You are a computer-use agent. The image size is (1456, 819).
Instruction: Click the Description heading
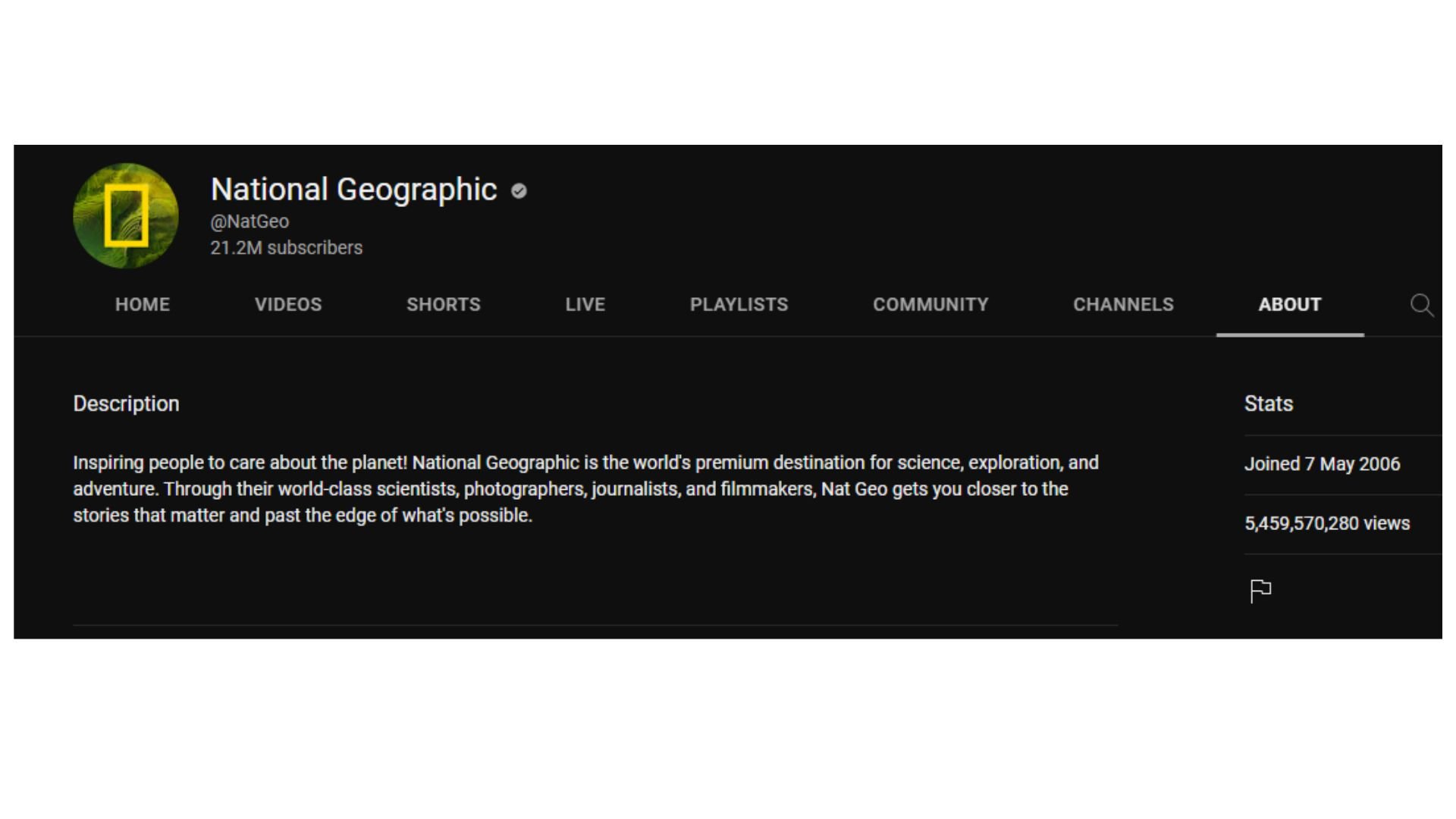pos(126,403)
